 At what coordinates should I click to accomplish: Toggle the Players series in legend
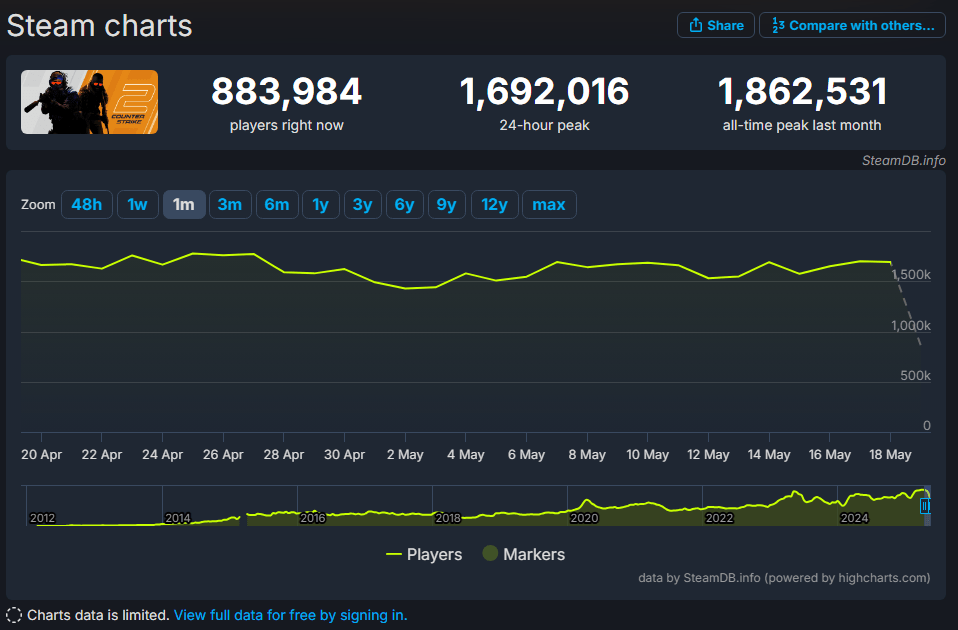(x=424, y=554)
